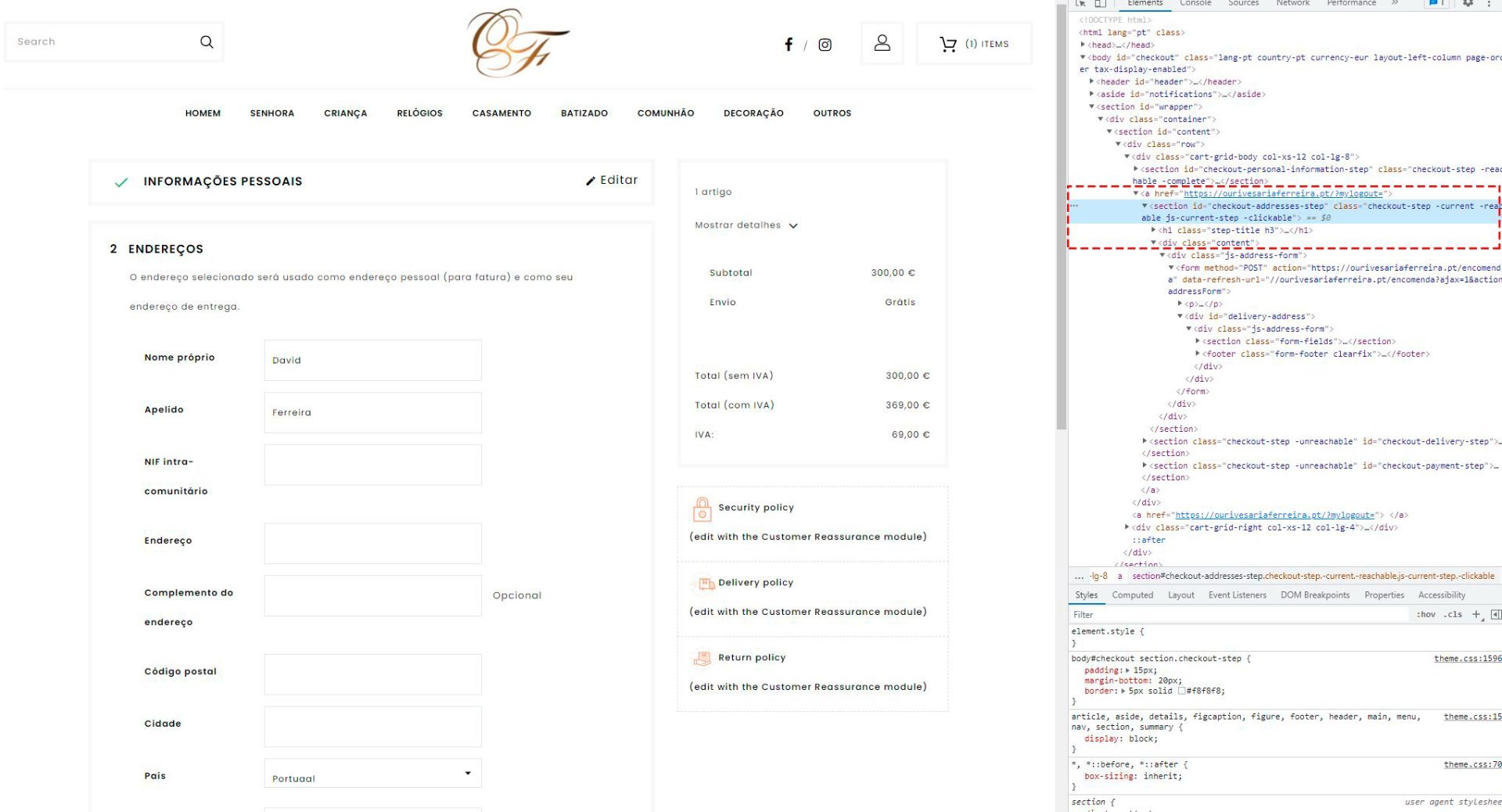This screenshot has width=1502, height=812.
Task: Open the COMUNHÃO category link
Action: (x=666, y=113)
